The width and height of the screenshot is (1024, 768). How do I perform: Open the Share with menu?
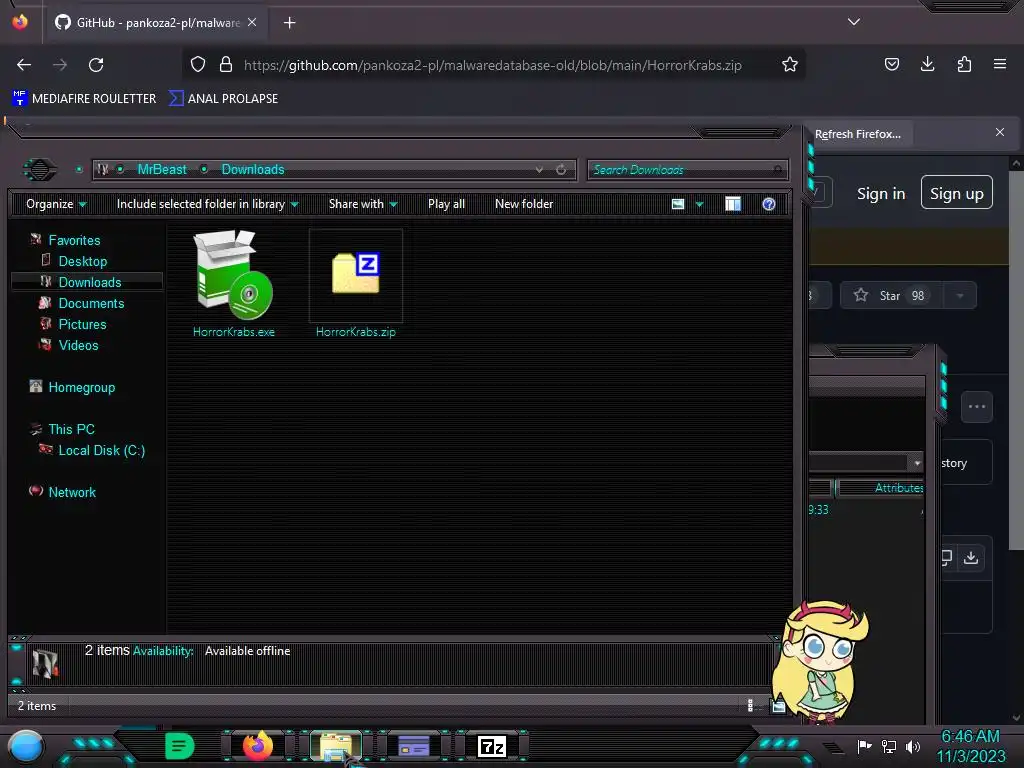[x=363, y=204]
